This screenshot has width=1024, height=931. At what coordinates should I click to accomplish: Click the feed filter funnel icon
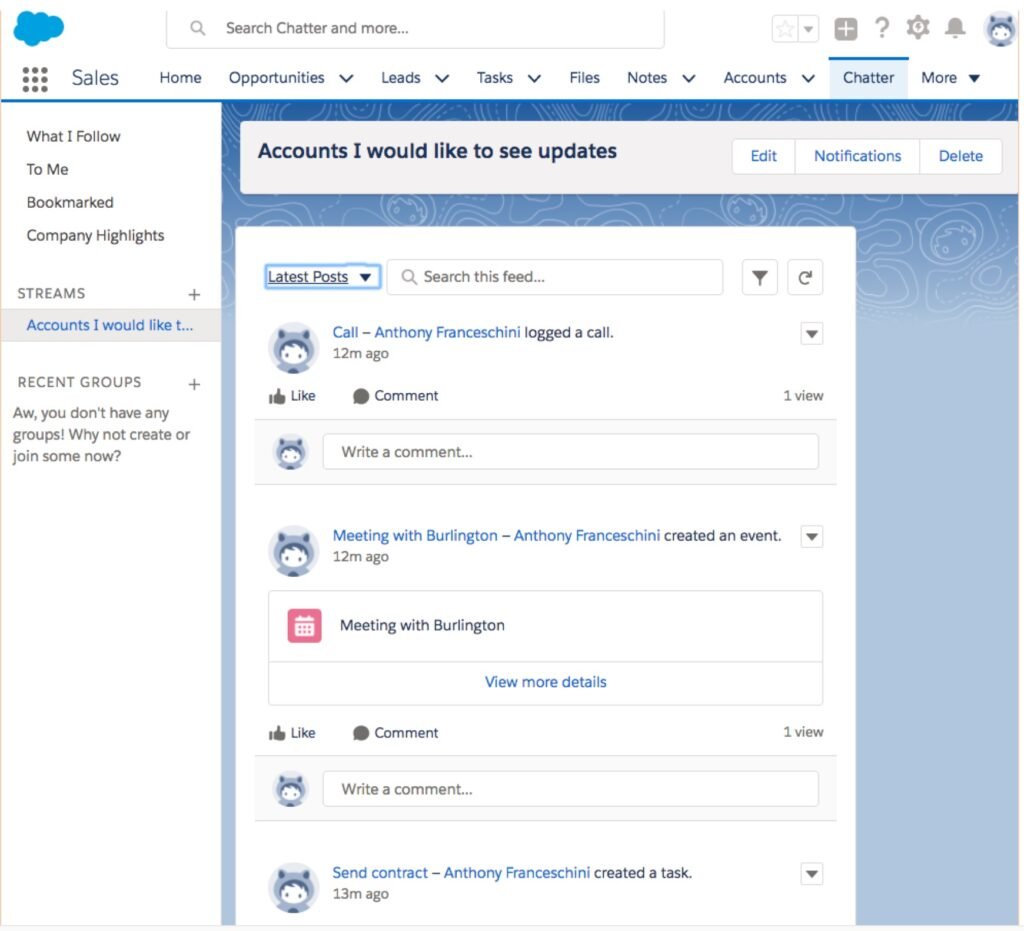coord(760,277)
